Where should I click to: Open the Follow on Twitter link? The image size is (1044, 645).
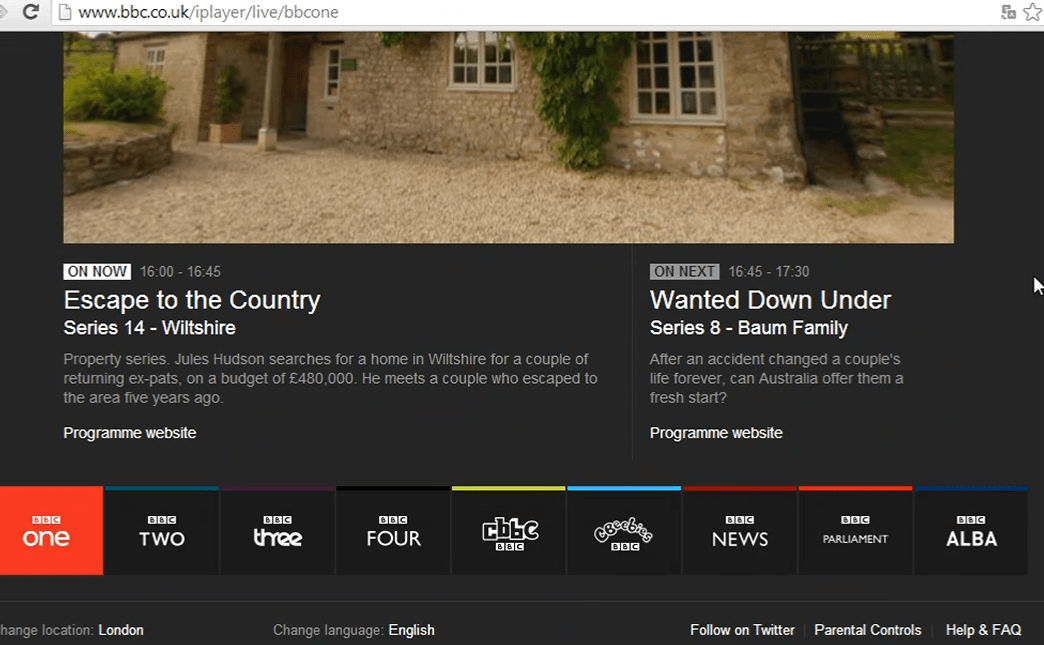742,630
